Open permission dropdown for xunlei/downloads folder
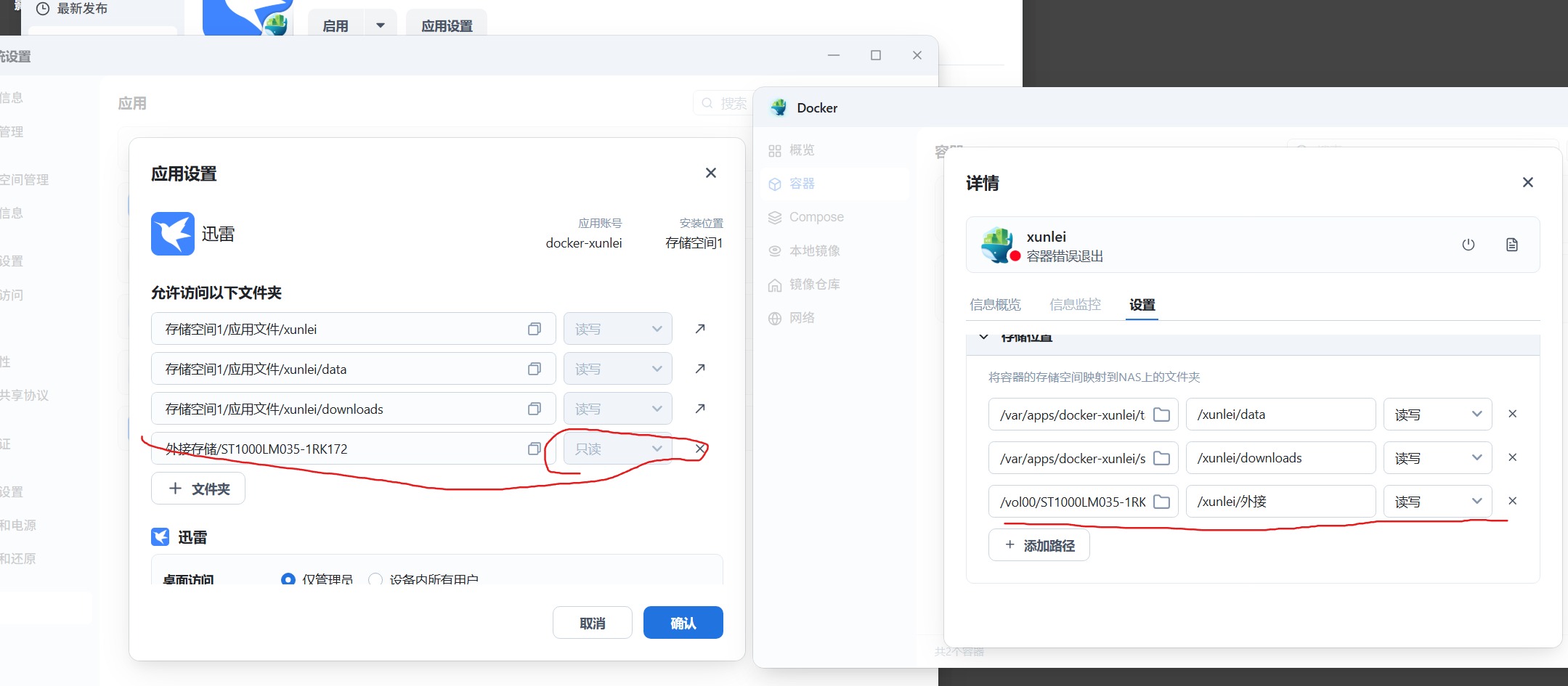The image size is (1568, 686). (618, 409)
